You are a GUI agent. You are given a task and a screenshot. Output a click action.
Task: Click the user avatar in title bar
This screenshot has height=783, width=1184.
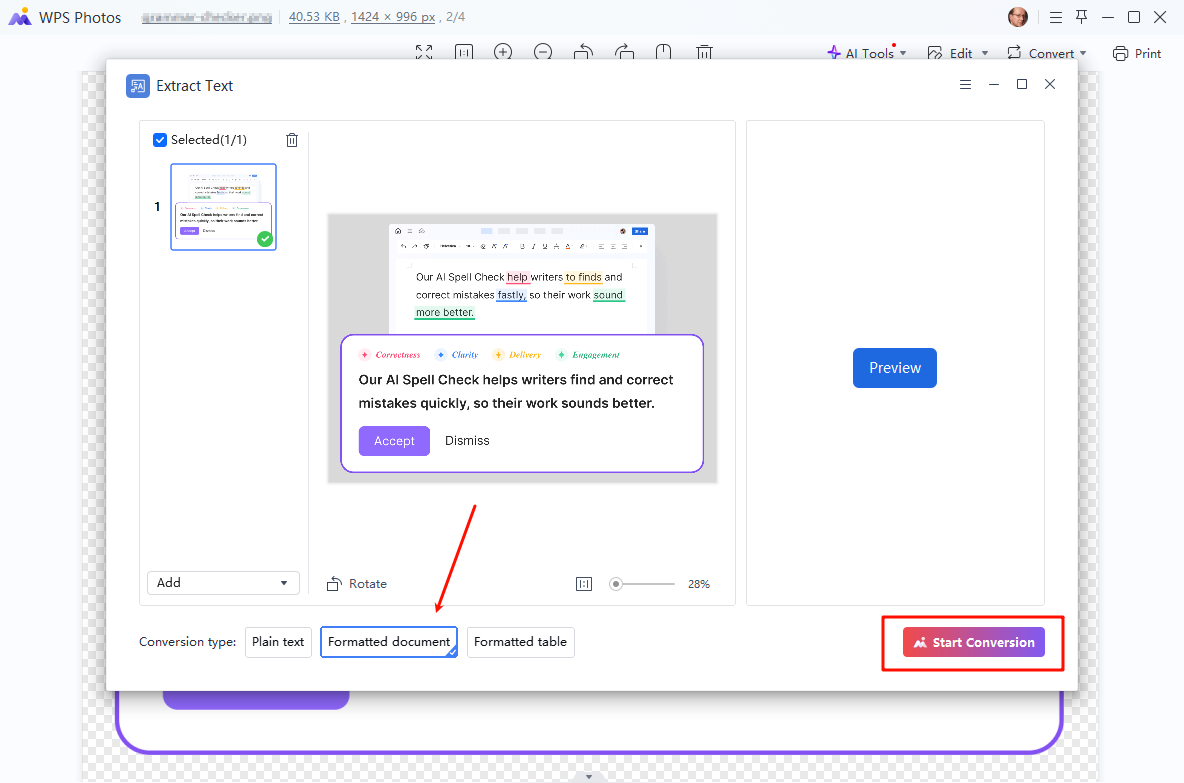[1018, 17]
